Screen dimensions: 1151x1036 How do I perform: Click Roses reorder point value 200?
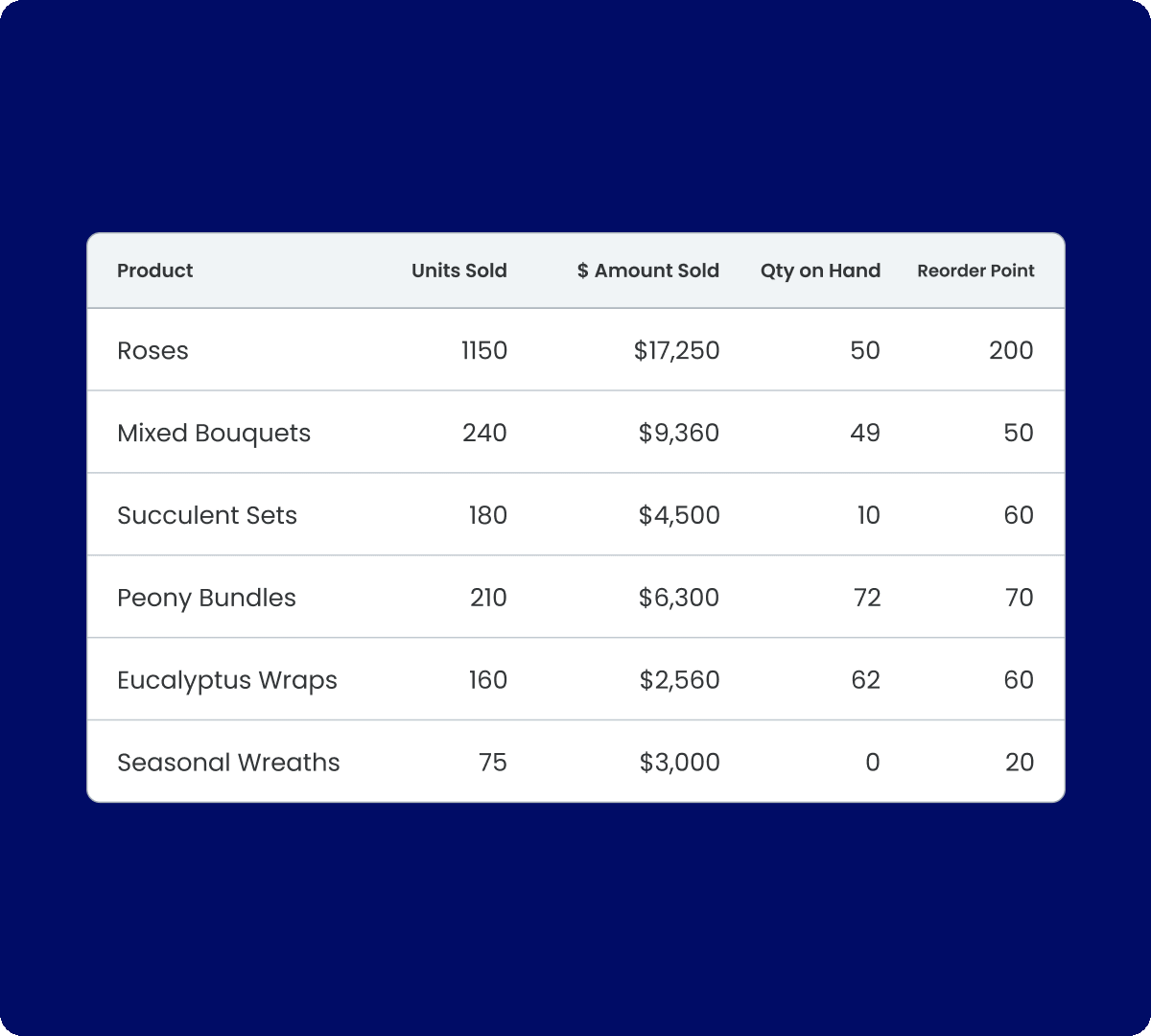click(x=1011, y=350)
